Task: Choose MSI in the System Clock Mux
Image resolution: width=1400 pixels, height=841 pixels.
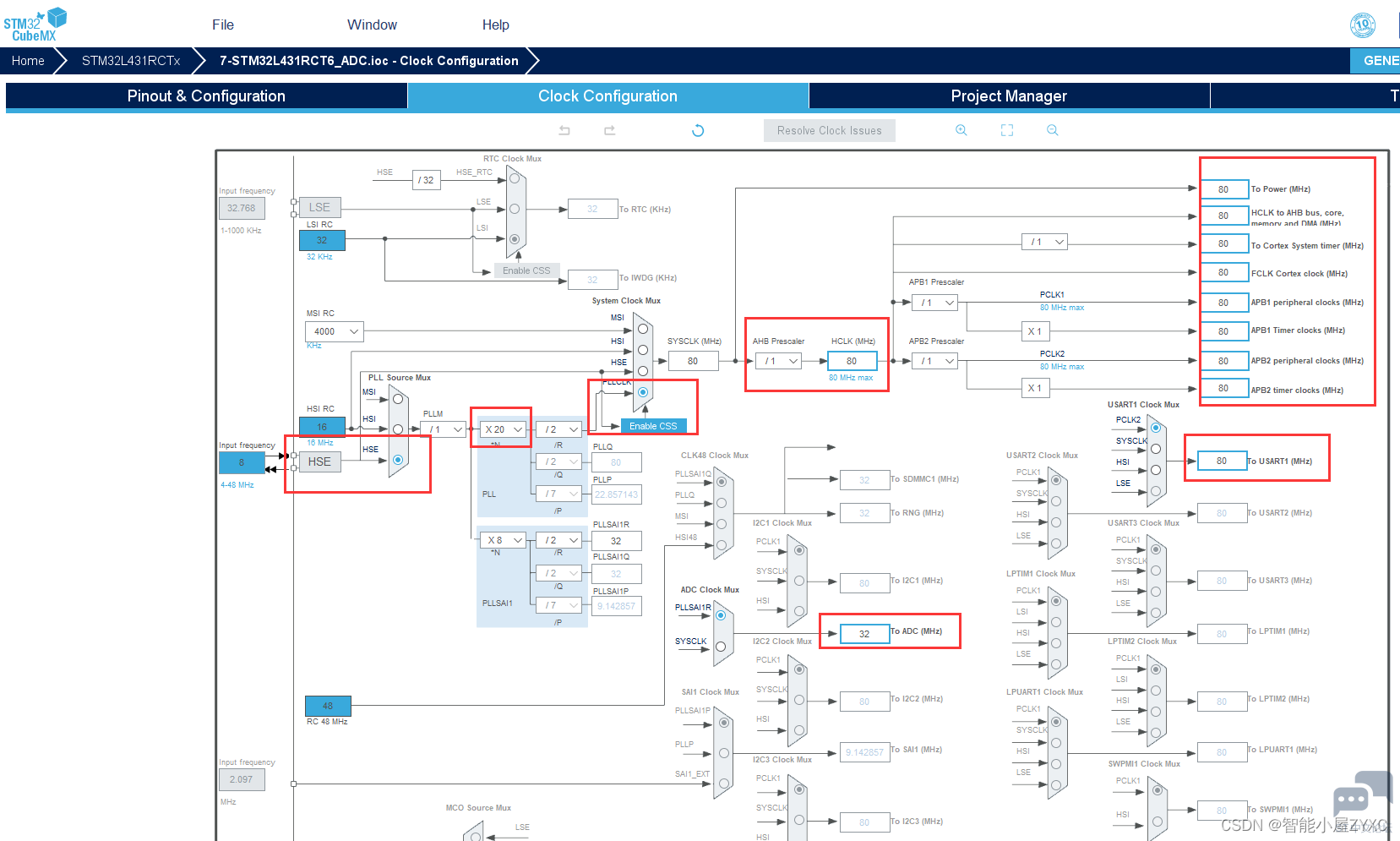Action: pyautogui.click(x=643, y=329)
